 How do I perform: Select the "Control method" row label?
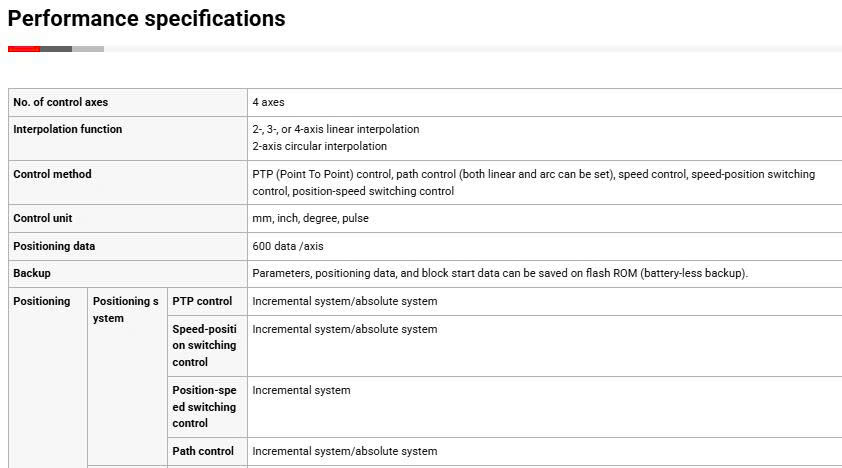point(52,174)
